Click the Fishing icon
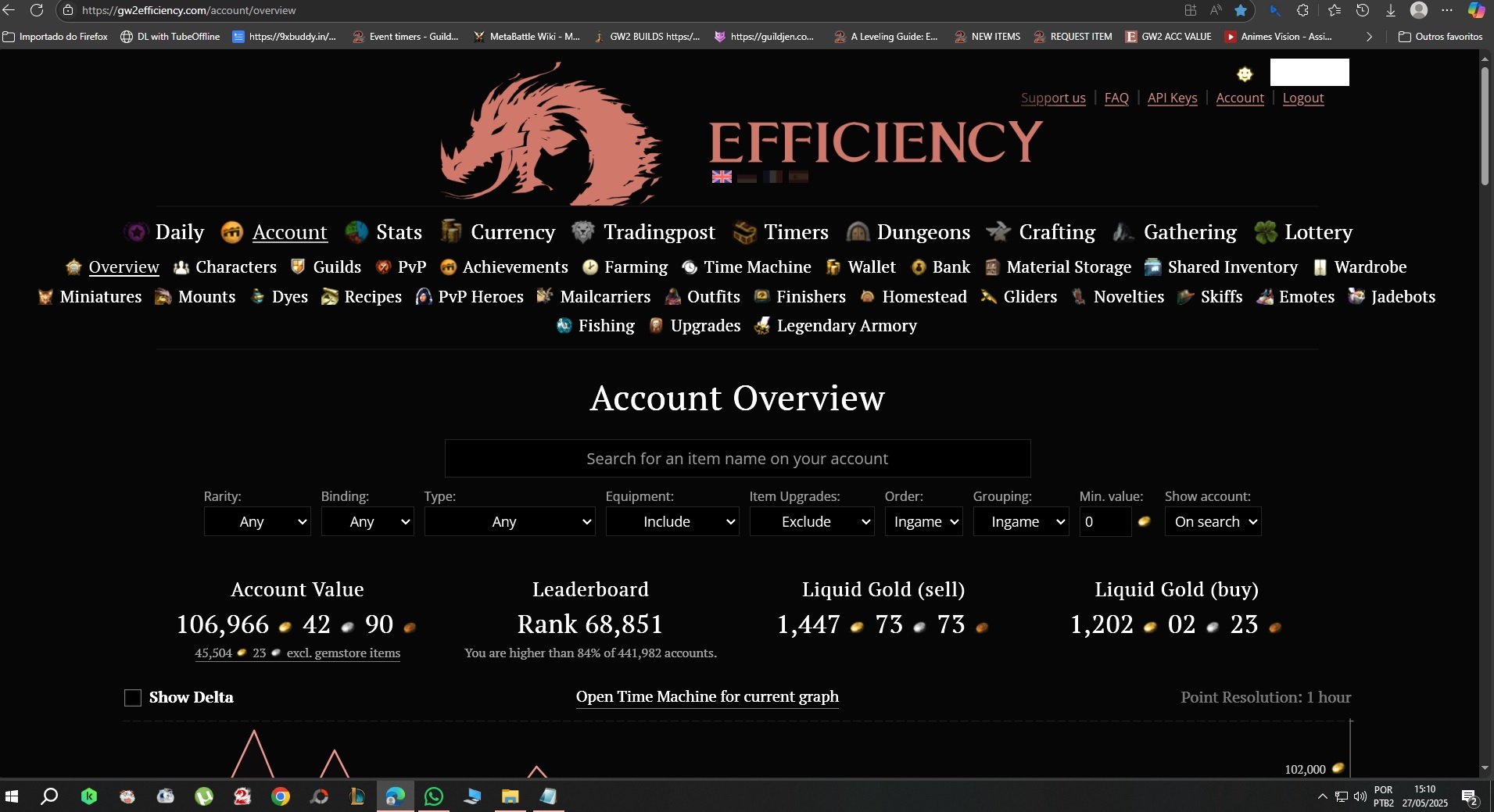The width and height of the screenshot is (1494, 812). (x=564, y=326)
